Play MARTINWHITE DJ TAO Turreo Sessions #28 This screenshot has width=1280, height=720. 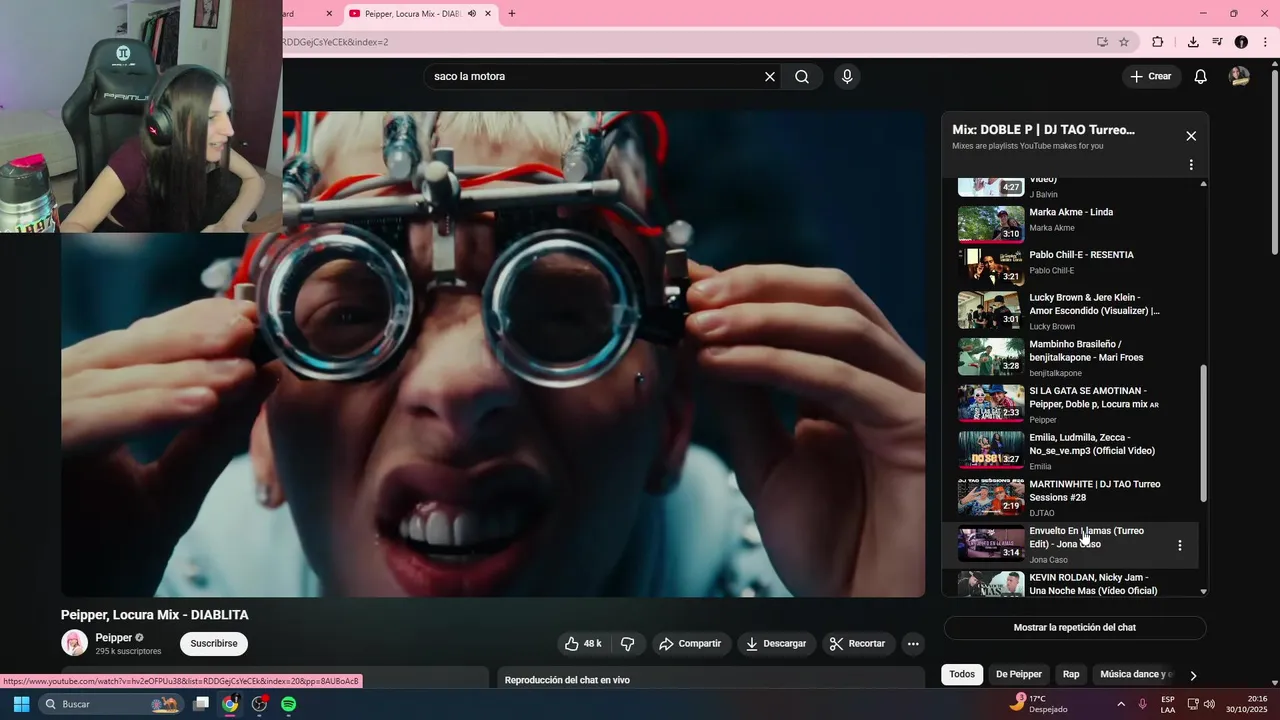point(1070,497)
